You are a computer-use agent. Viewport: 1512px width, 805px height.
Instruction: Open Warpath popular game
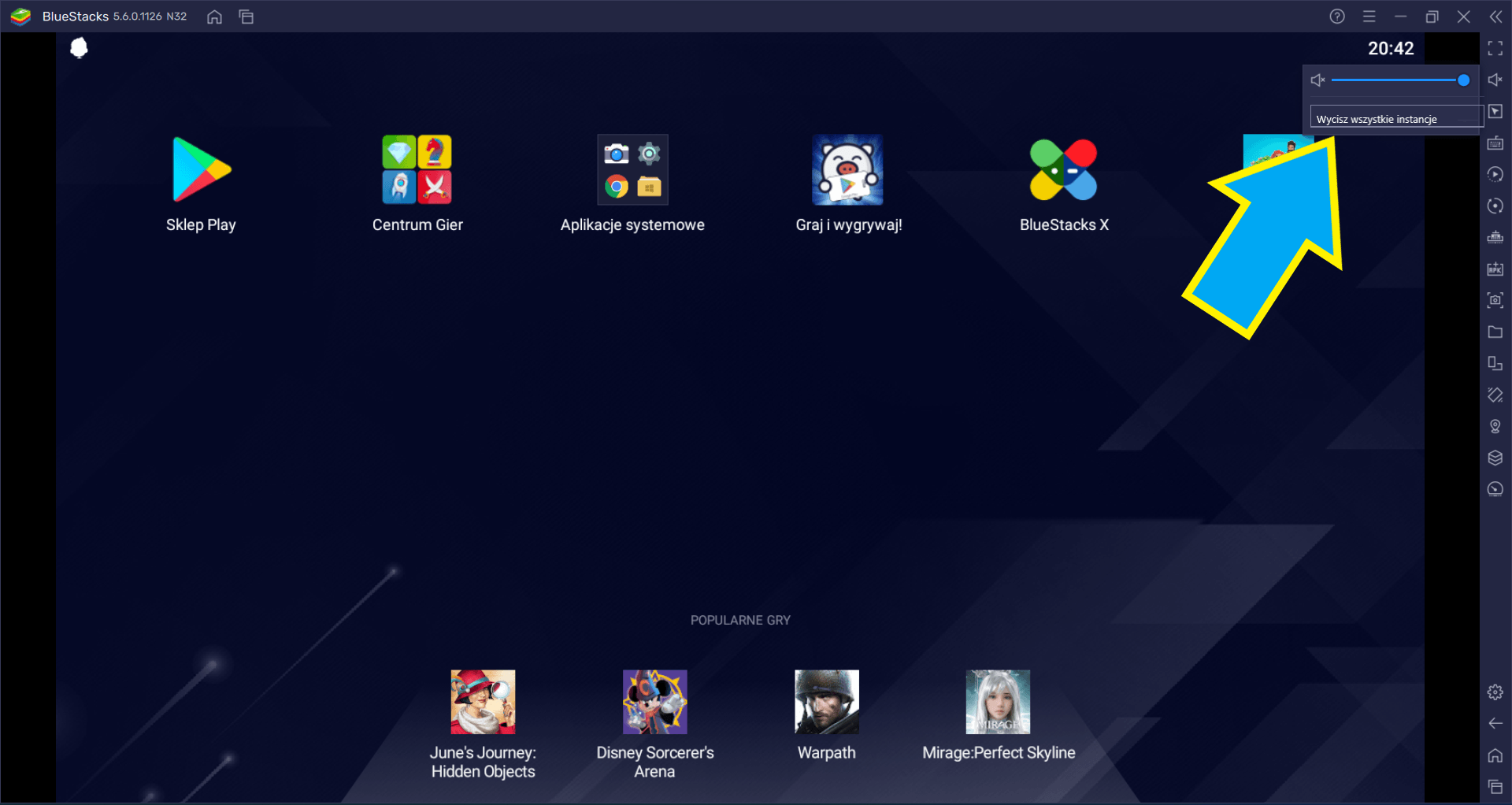click(827, 702)
